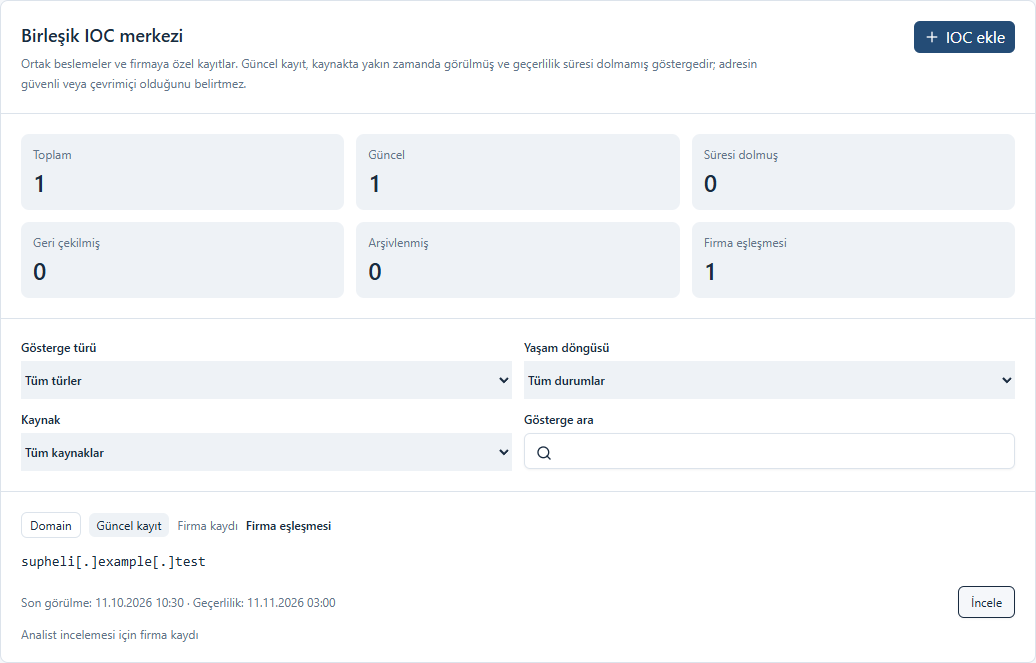Select the Güncel stat card
Screen dimensions: 1036x663
pyautogui.click(x=518, y=172)
